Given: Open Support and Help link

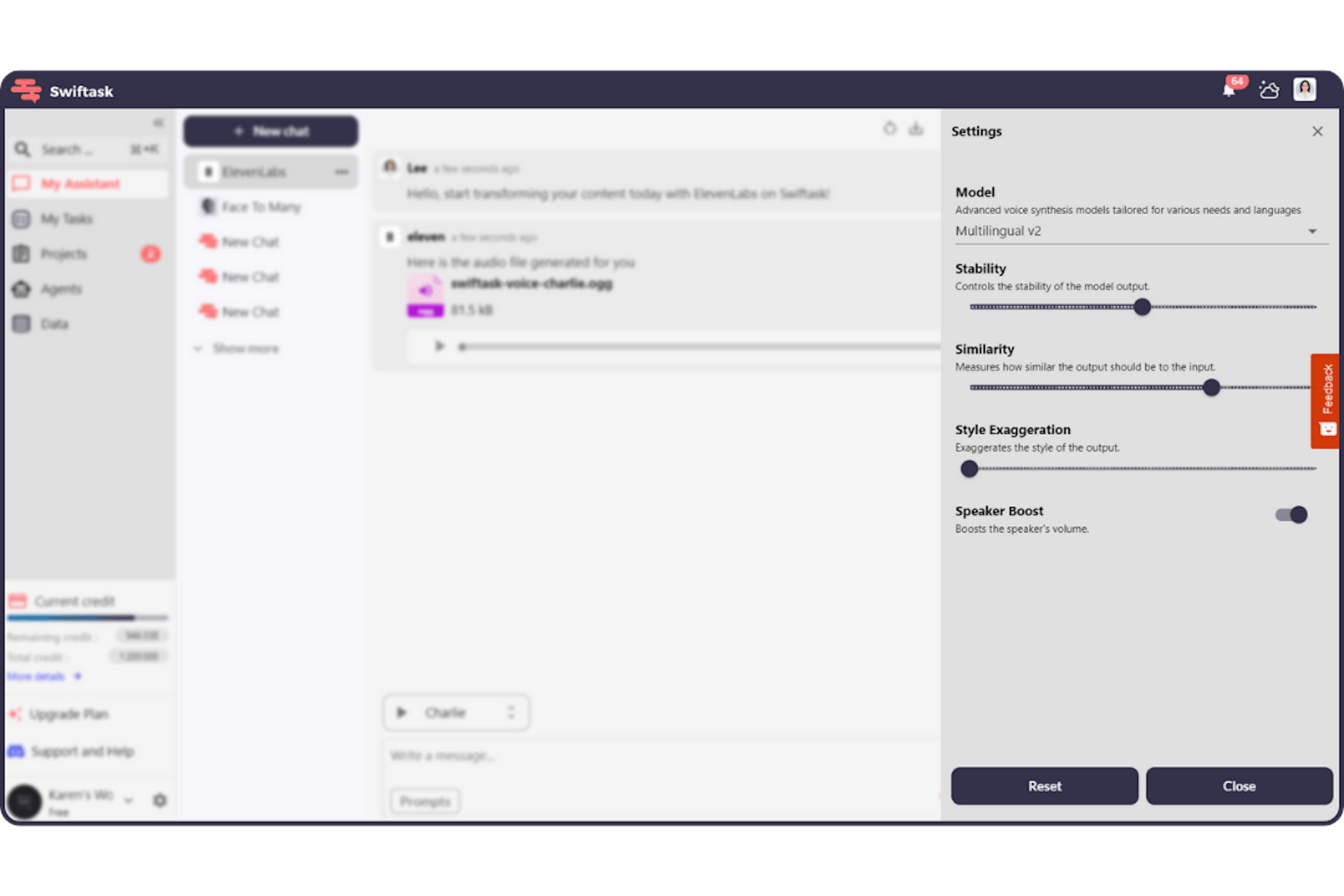Looking at the screenshot, I should [83, 751].
